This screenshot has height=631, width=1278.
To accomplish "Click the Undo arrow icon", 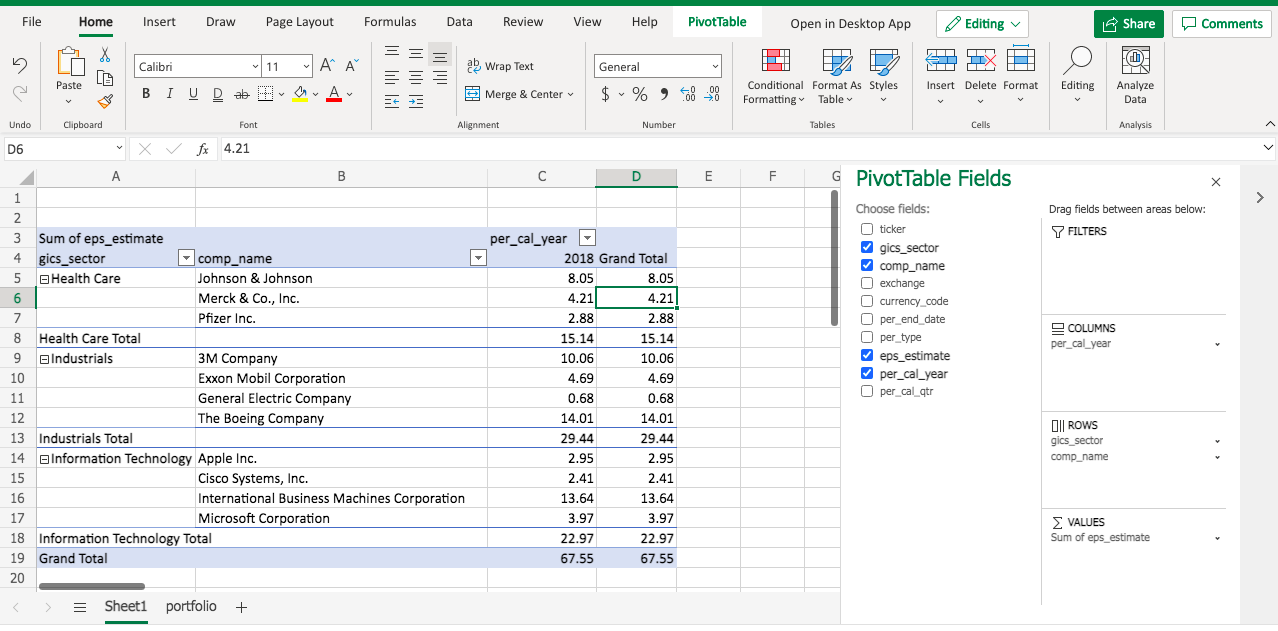I will 19,65.
